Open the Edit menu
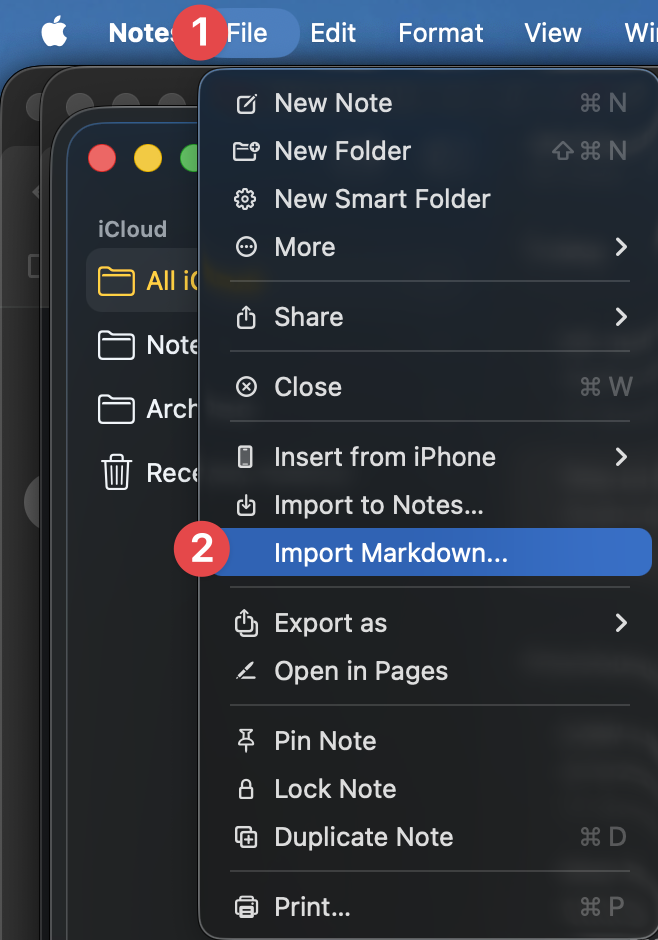 click(x=333, y=33)
